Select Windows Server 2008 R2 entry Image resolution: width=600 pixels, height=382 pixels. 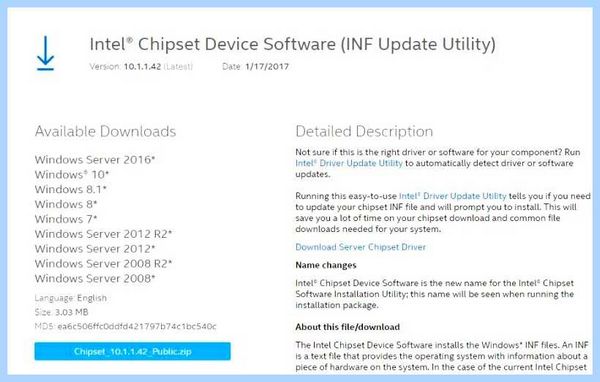click(103, 264)
